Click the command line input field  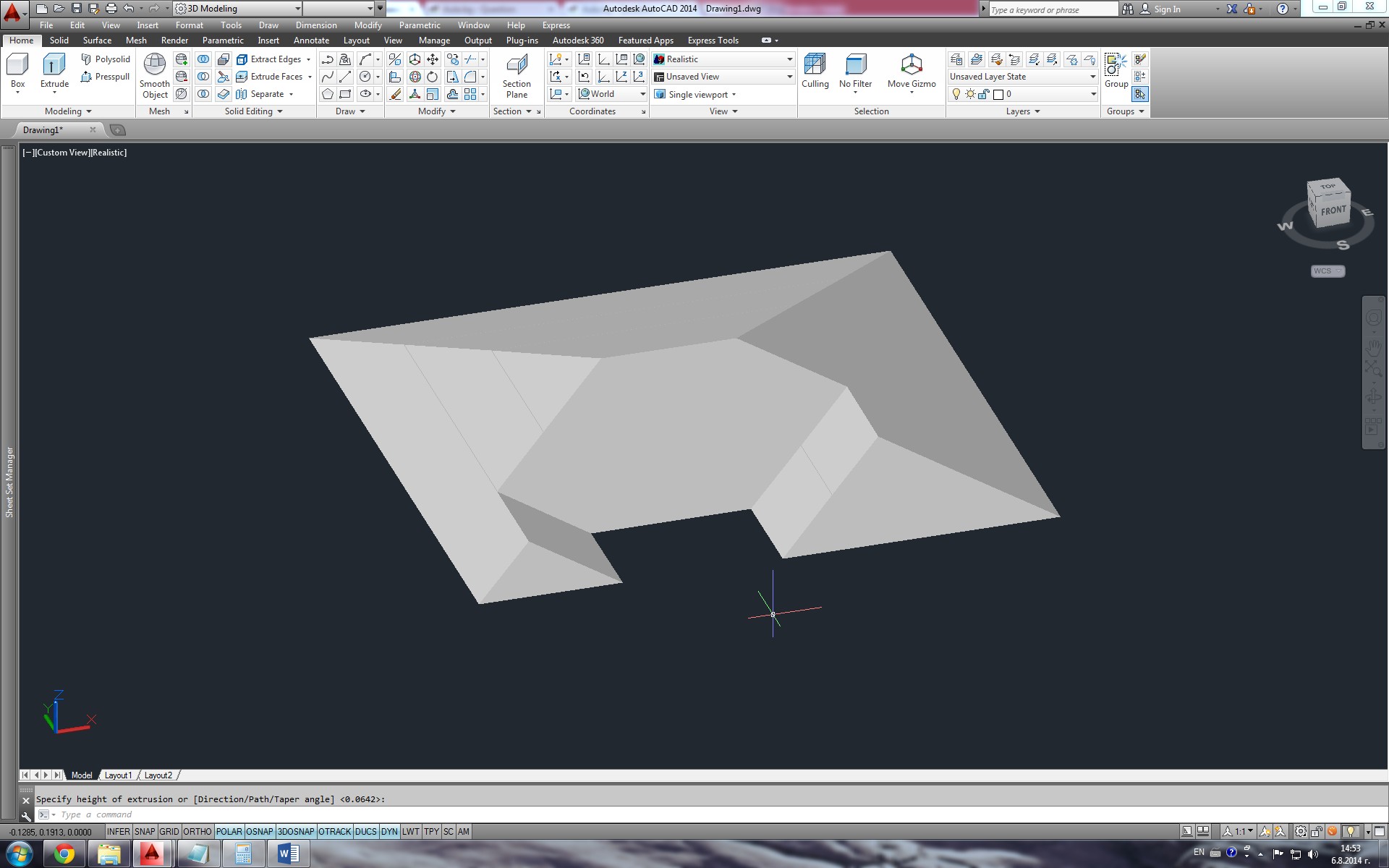(x=709, y=814)
